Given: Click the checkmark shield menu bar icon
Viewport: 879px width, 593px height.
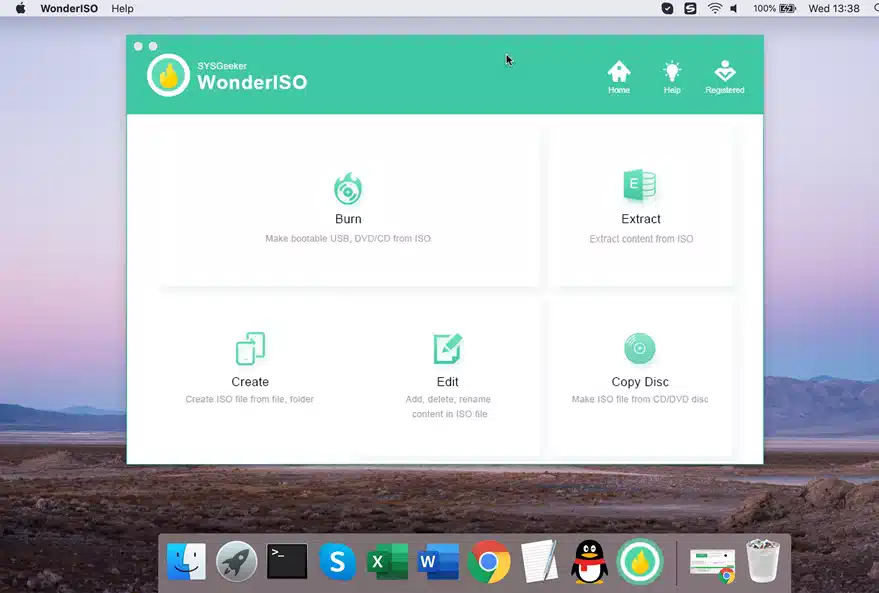Looking at the screenshot, I should (667, 8).
